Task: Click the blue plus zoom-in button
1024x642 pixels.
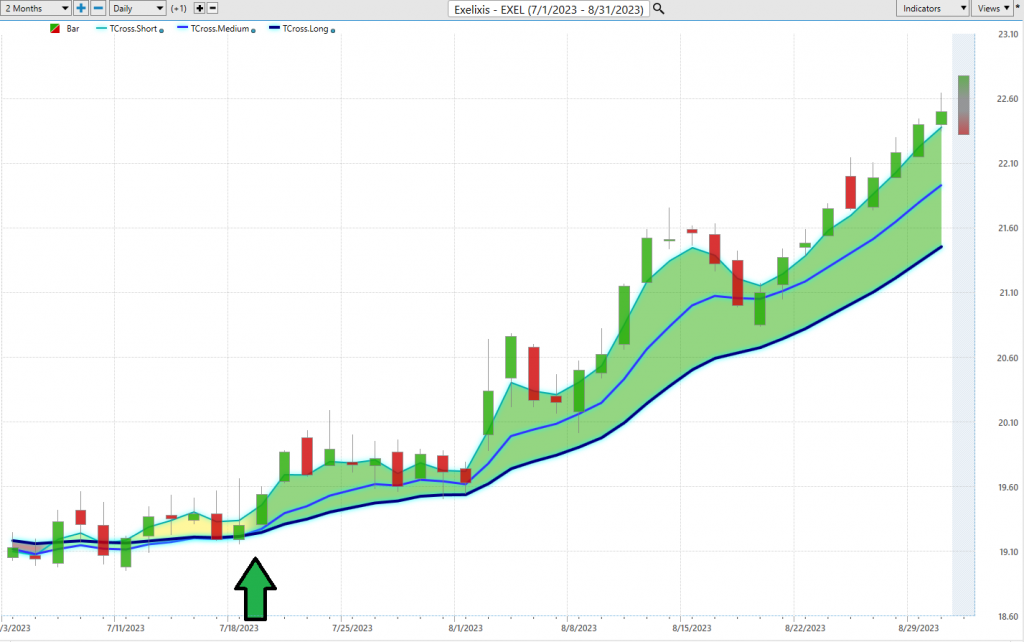Action: coord(80,8)
